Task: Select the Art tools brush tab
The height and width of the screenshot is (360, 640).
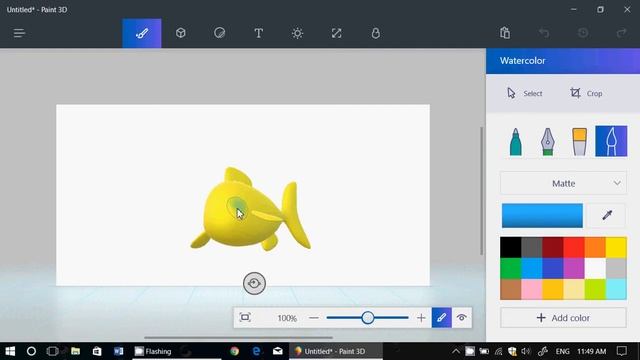Action: click(142, 33)
